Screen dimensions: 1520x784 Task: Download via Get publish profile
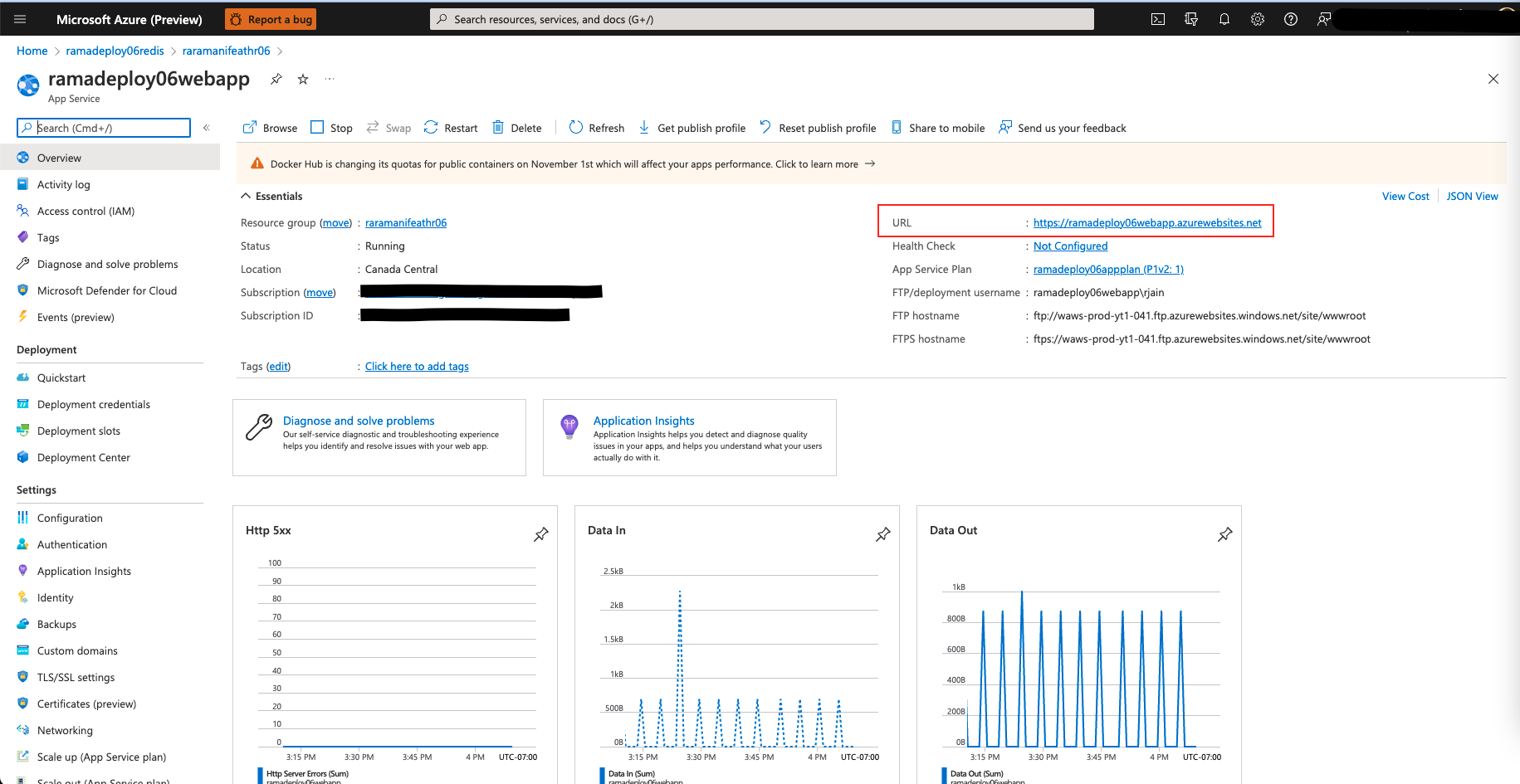tap(692, 128)
